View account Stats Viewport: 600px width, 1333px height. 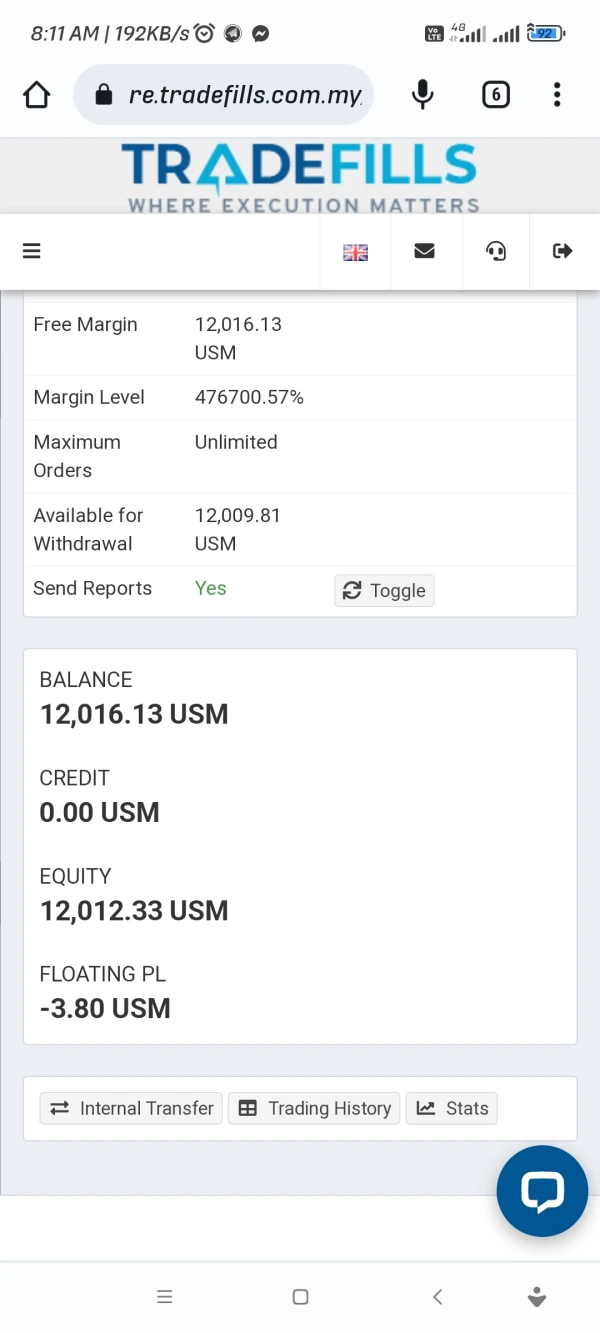click(452, 1108)
